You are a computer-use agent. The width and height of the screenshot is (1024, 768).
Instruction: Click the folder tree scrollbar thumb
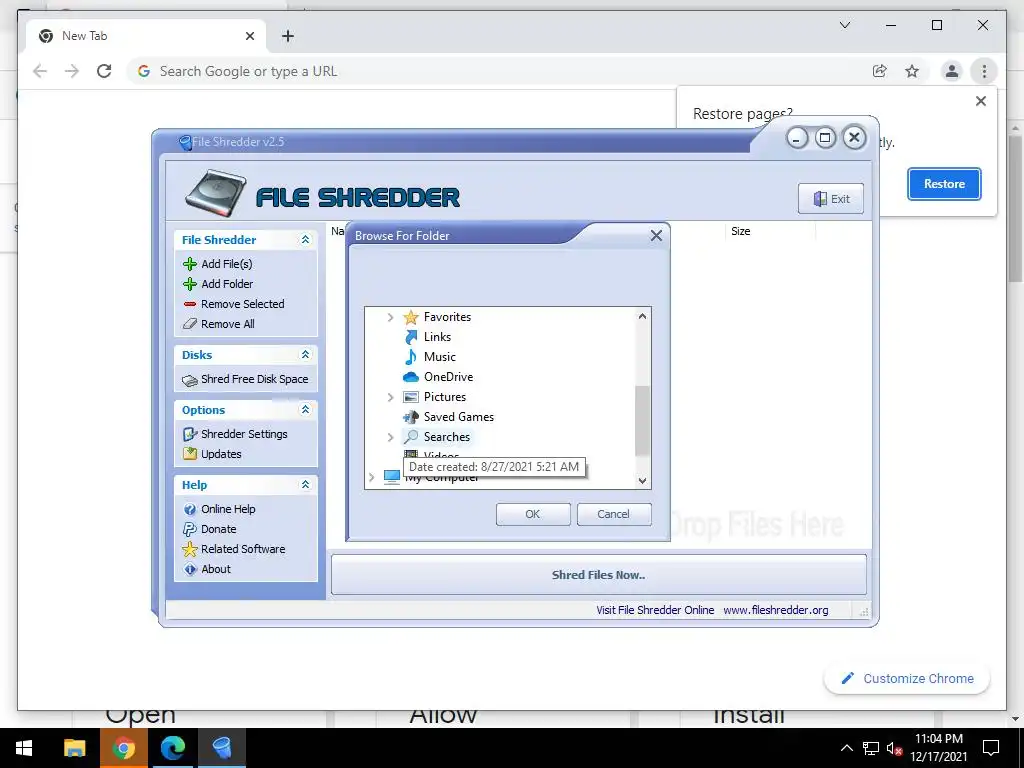point(642,421)
